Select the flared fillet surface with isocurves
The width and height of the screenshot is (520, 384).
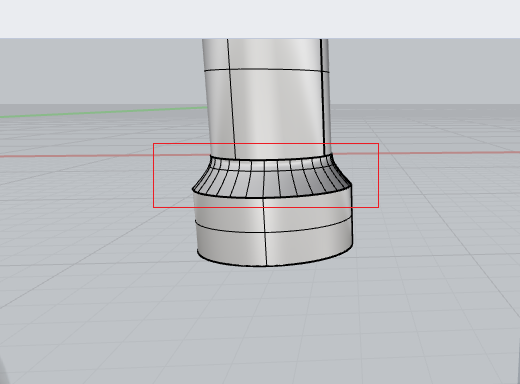[x=272, y=178]
